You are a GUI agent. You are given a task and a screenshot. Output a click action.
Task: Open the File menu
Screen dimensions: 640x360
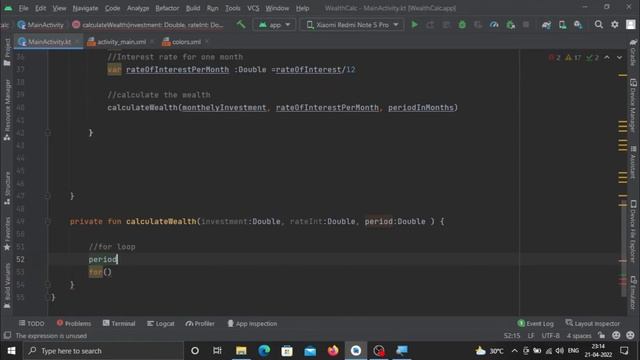(x=23, y=8)
